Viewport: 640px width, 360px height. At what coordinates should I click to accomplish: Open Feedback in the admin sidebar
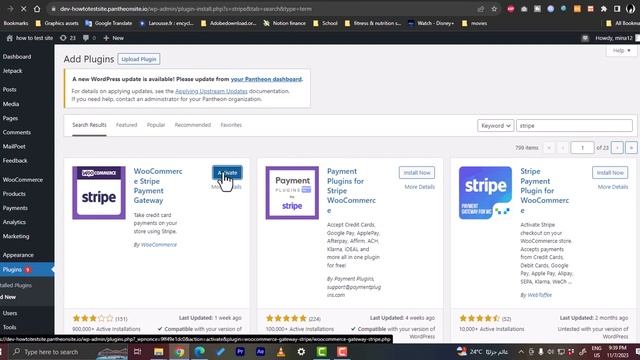pyautogui.click(x=15, y=161)
